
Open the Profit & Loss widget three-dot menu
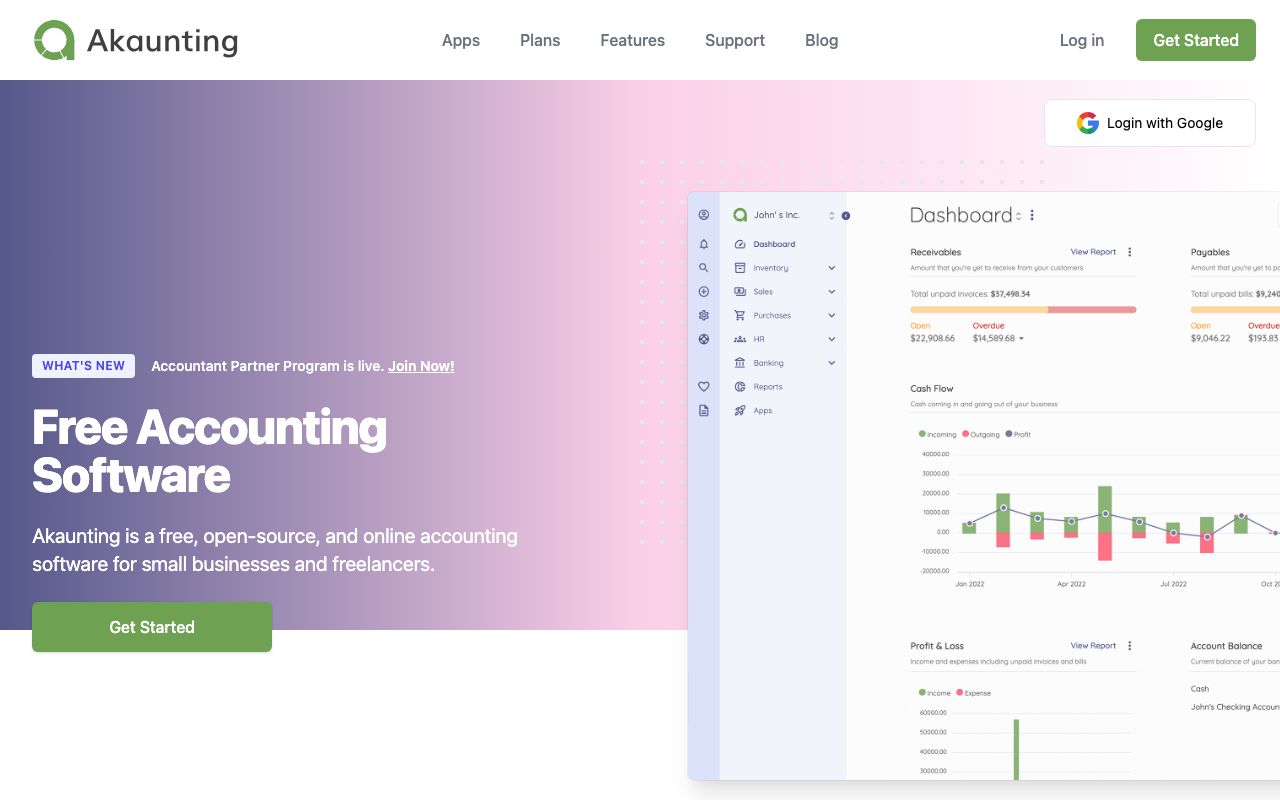pos(1130,646)
